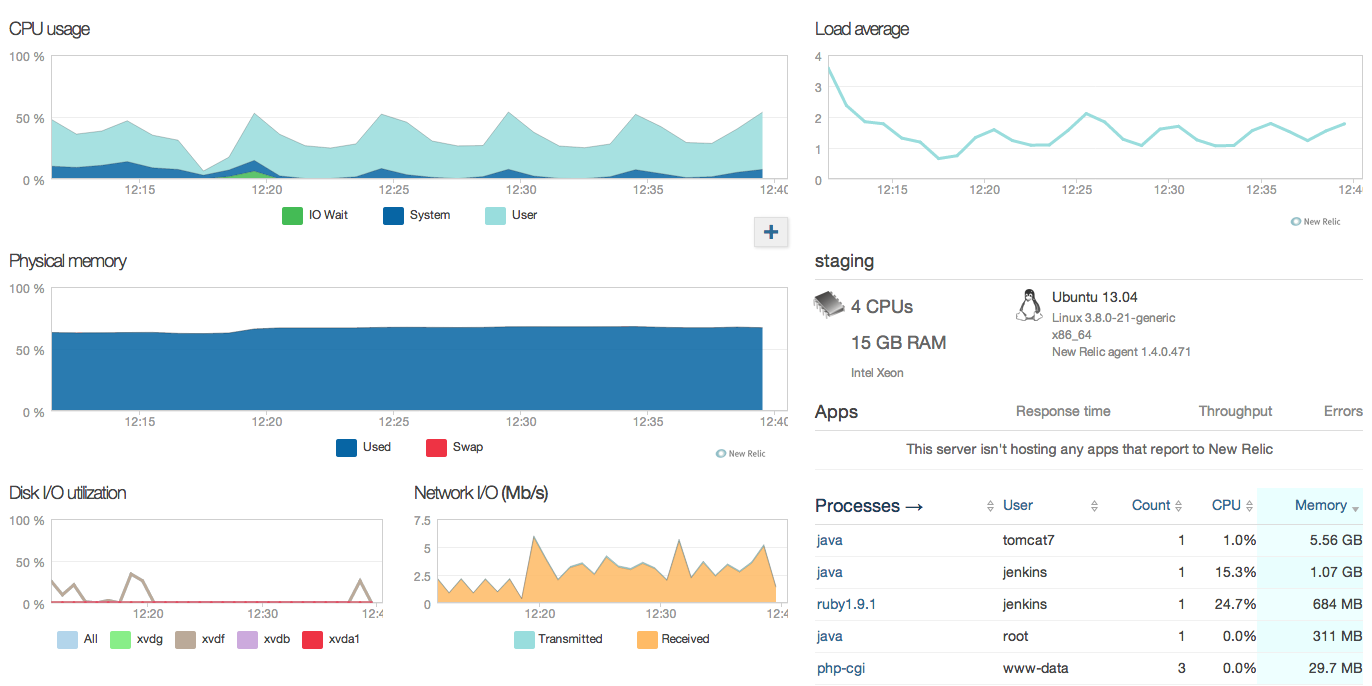Click the staging server name heading
This screenshot has width=1372, height=686.
coord(844,262)
